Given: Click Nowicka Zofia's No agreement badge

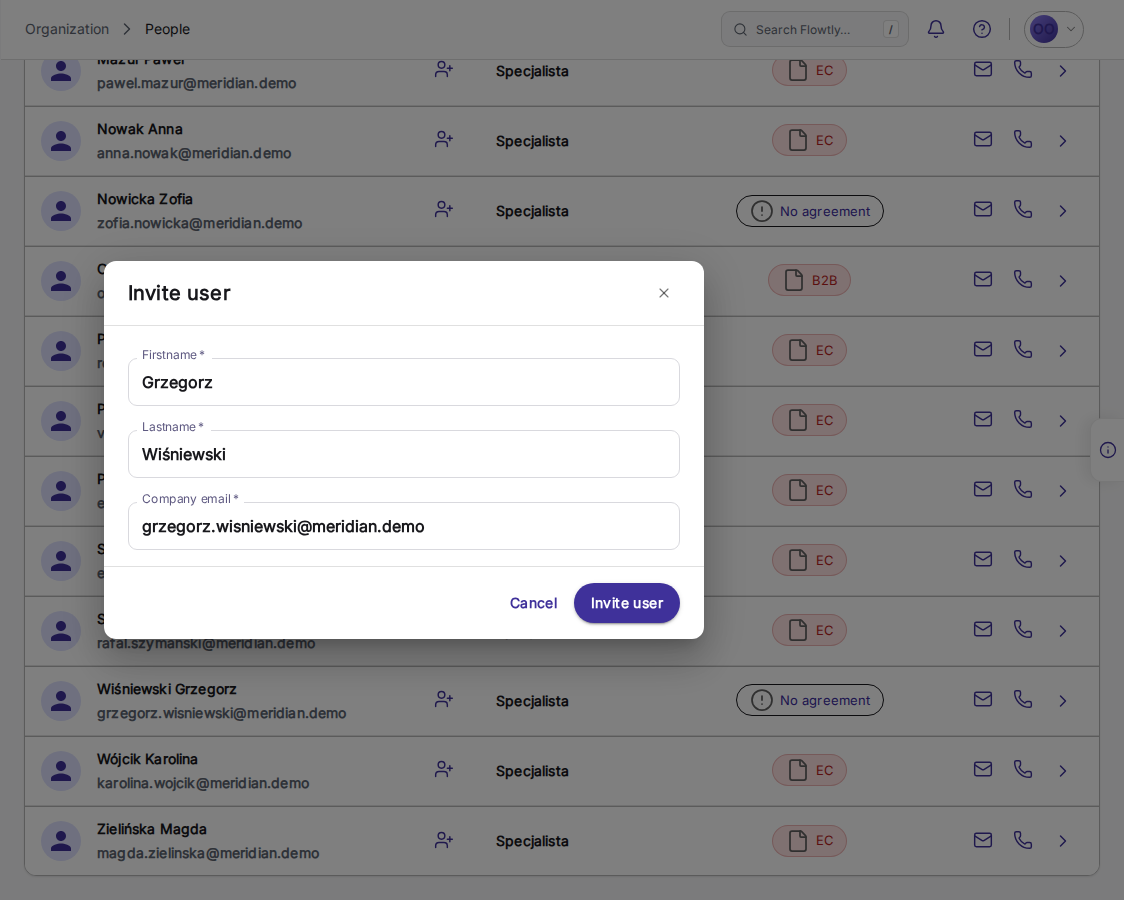Looking at the screenshot, I should [x=810, y=211].
